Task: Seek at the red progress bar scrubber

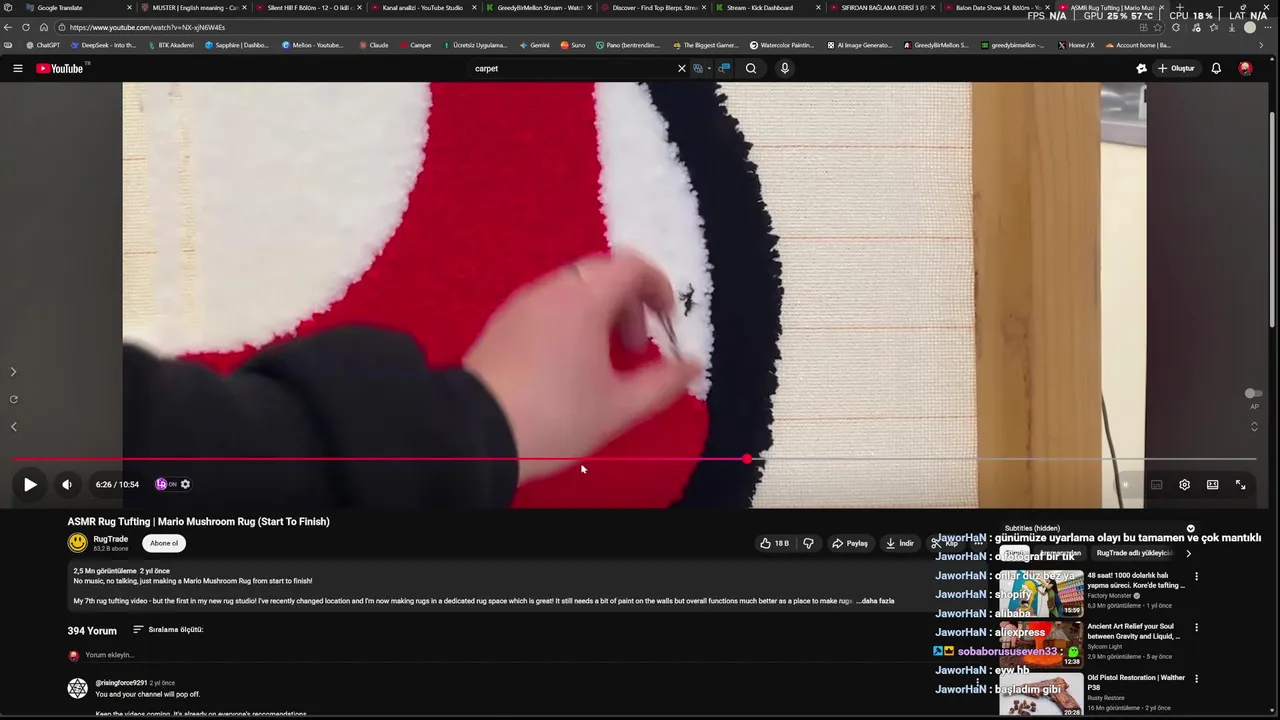Action: (x=747, y=459)
